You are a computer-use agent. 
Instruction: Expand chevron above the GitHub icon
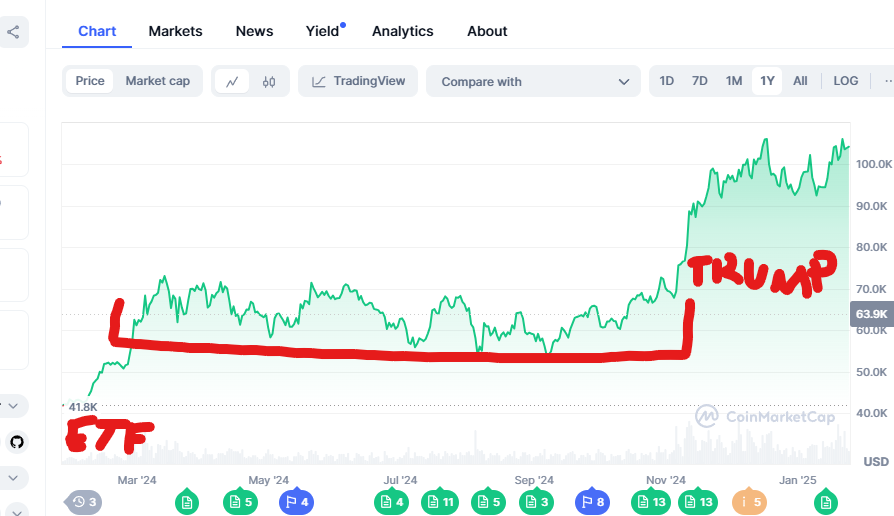pos(13,406)
